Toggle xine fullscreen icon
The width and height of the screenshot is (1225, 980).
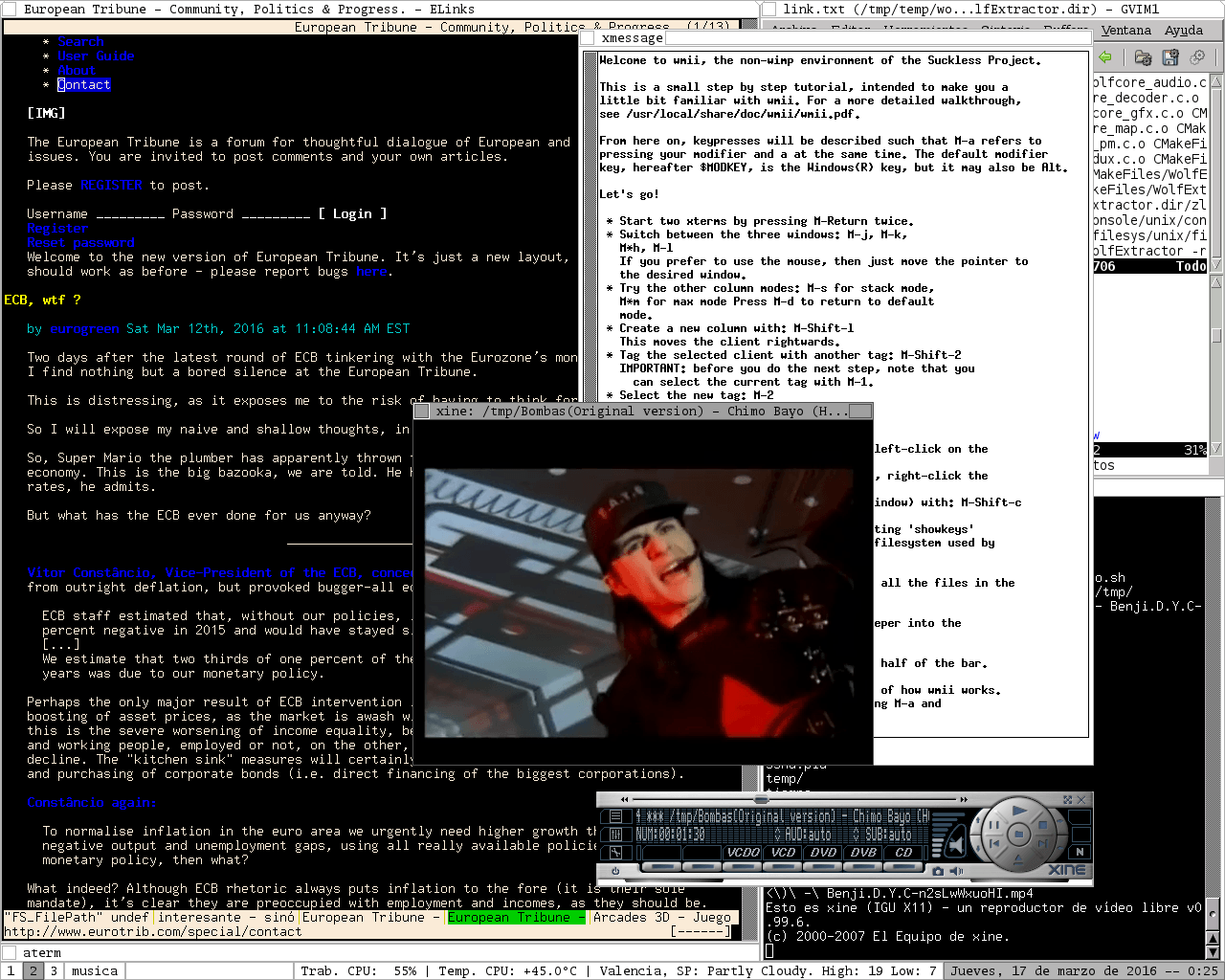pos(1068,800)
